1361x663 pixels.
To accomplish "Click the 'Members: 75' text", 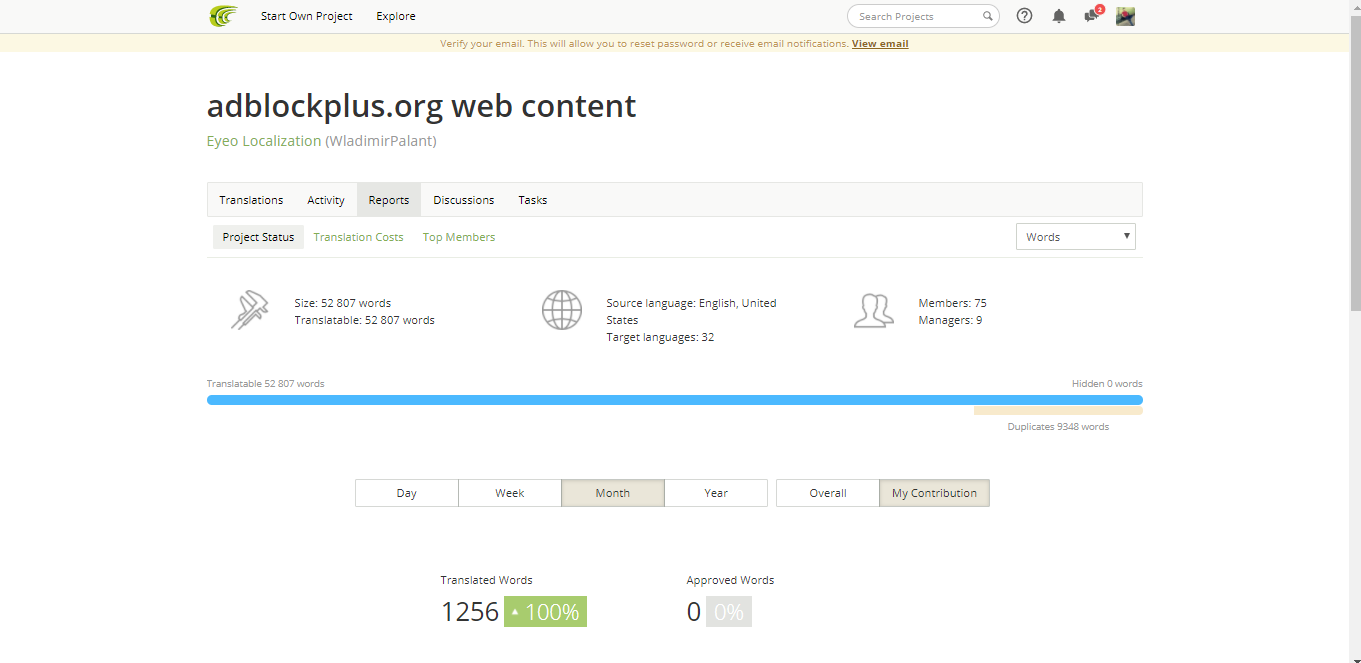I will coord(952,303).
